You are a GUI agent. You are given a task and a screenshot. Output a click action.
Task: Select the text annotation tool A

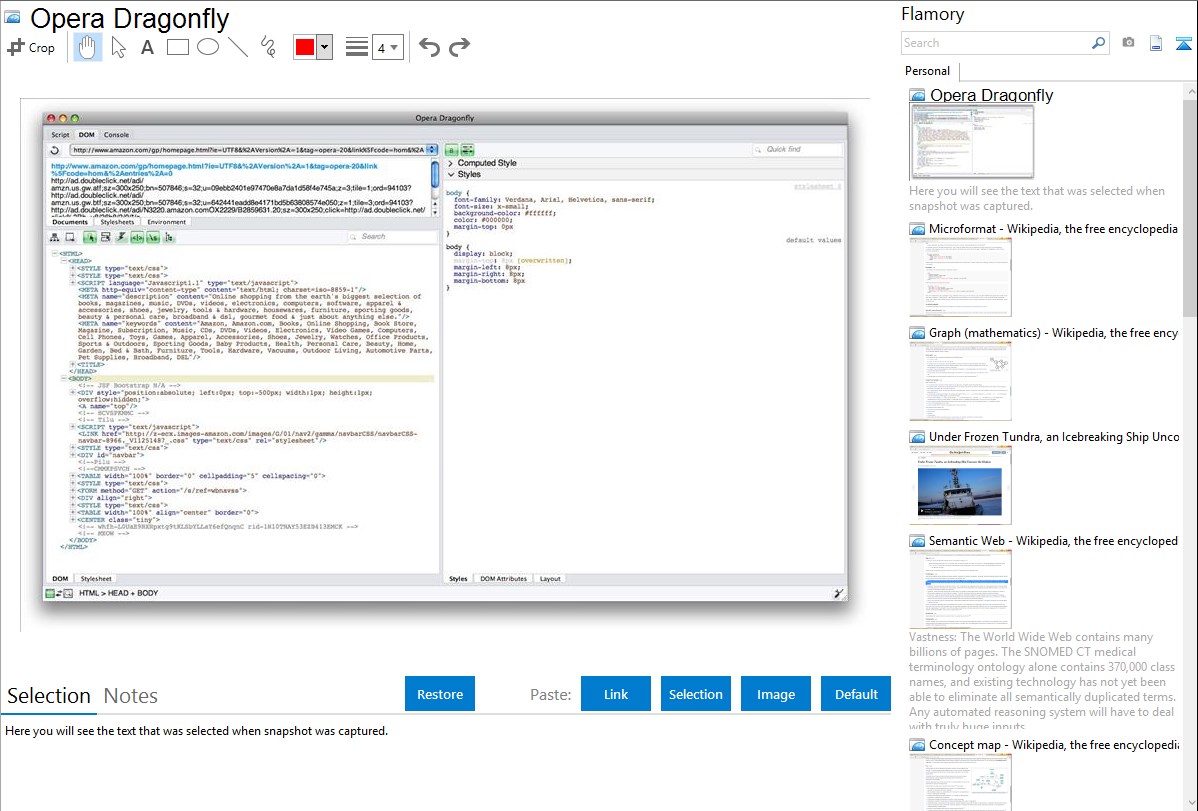(x=147, y=47)
